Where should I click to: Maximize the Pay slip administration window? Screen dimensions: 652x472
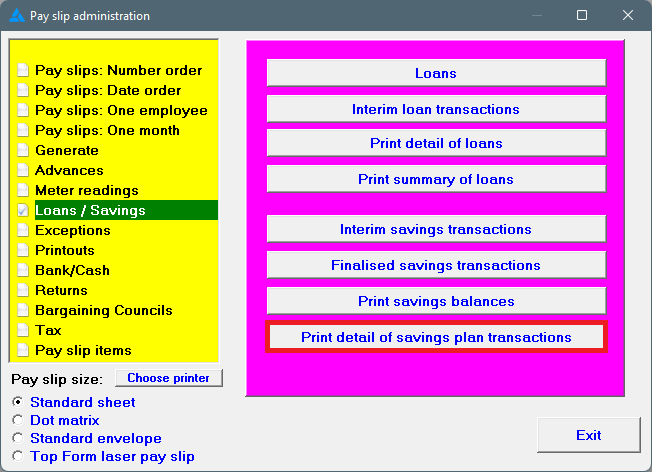(582, 15)
